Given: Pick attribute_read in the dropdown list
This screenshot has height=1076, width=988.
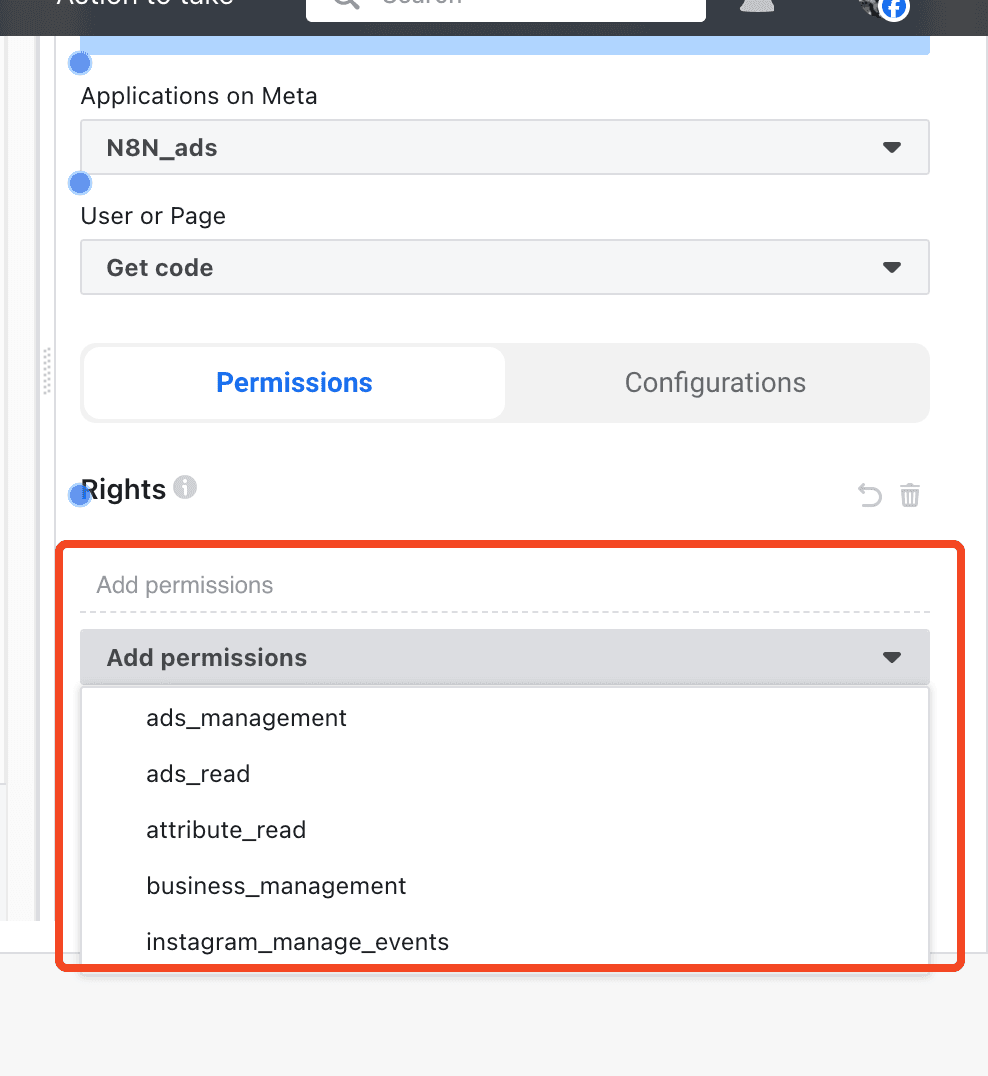Looking at the screenshot, I should click(226, 830).
